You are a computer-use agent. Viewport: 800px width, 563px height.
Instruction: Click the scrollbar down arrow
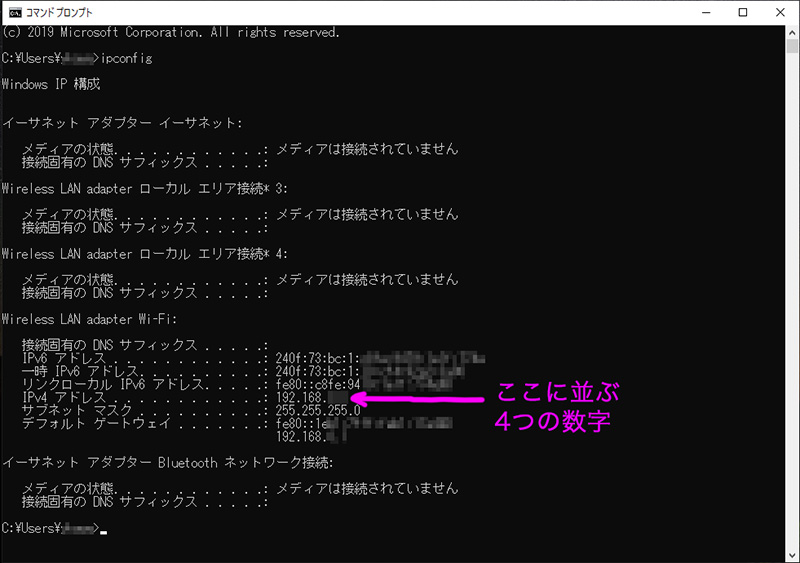792,555
